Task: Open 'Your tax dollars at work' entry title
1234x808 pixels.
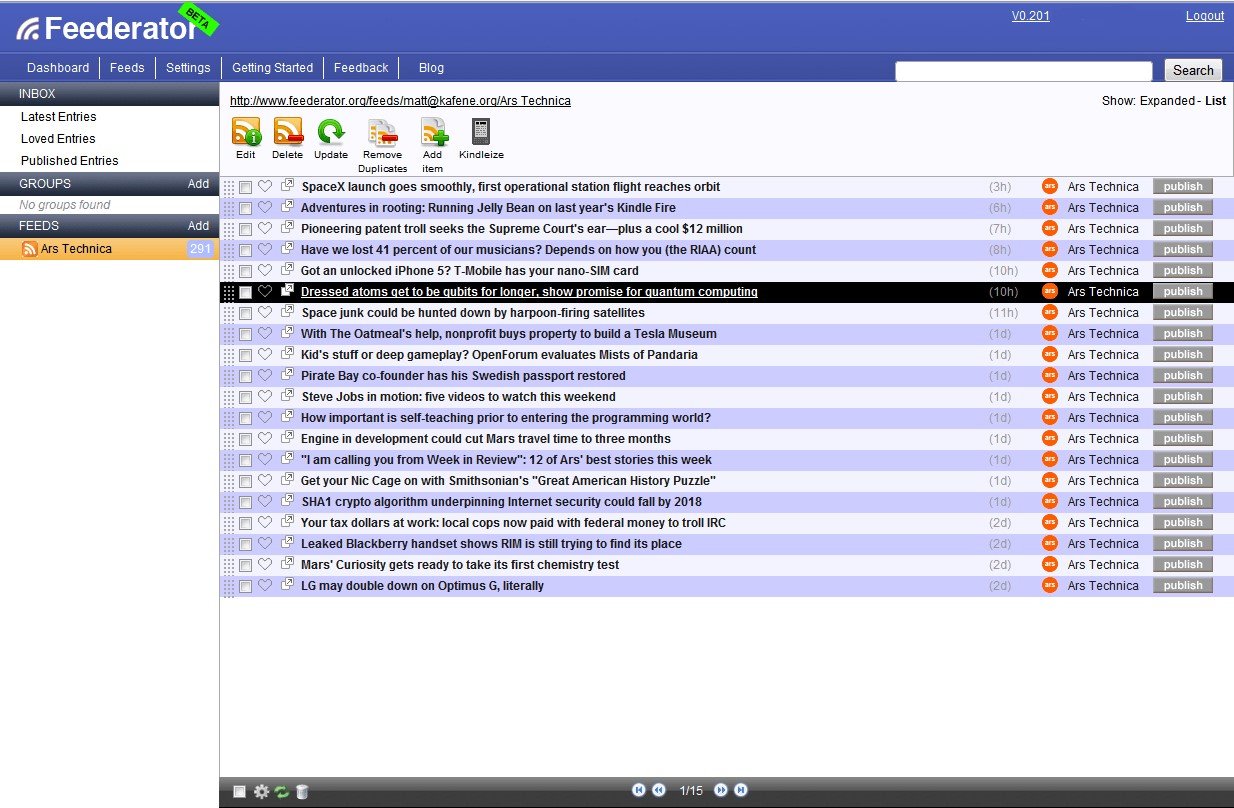Action: pos(513,523)
